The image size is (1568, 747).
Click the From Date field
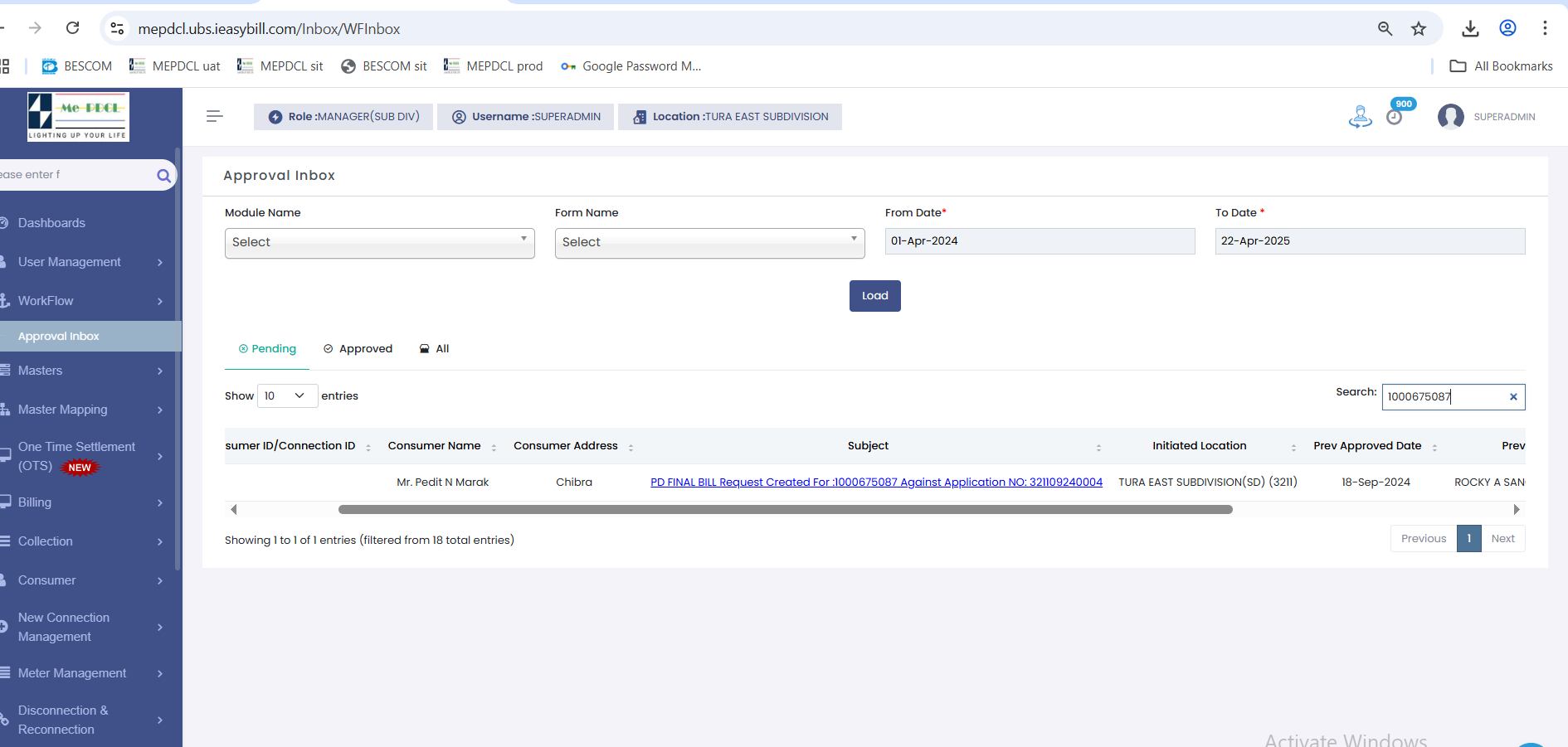1040,241
